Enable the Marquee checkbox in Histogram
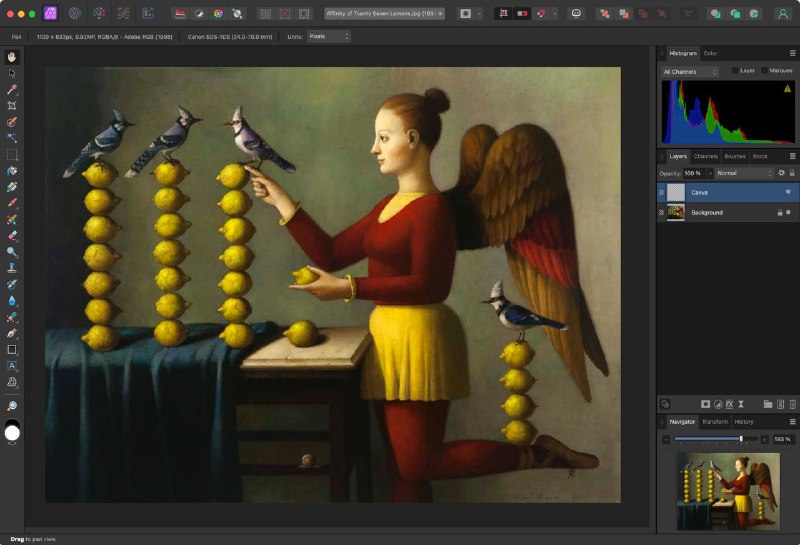The height and width of the screenshot is (545, 800). pyautogui.click(x=764, y=70)
